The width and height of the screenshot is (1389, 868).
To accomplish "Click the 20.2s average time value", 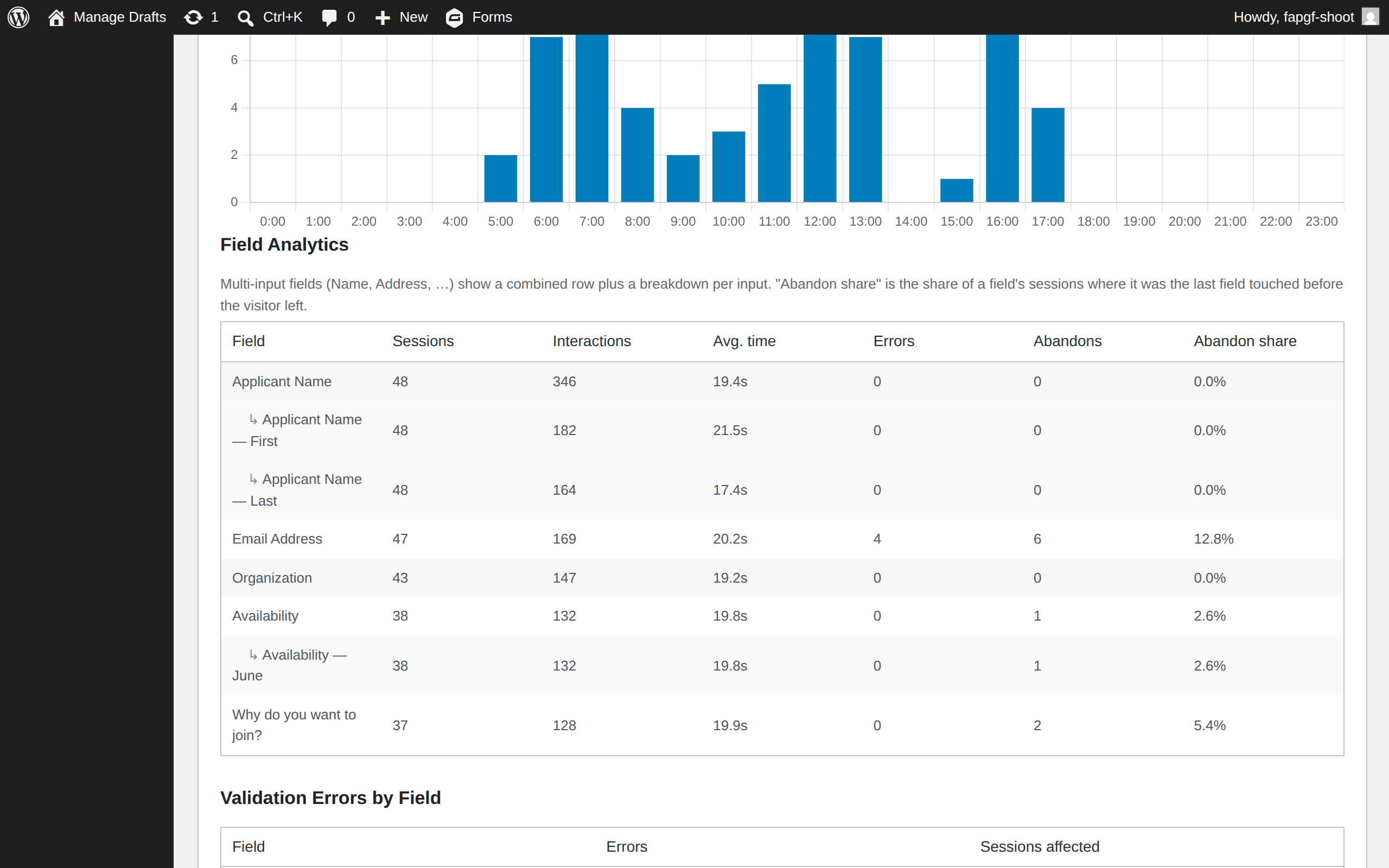I will tap(730, 539).
